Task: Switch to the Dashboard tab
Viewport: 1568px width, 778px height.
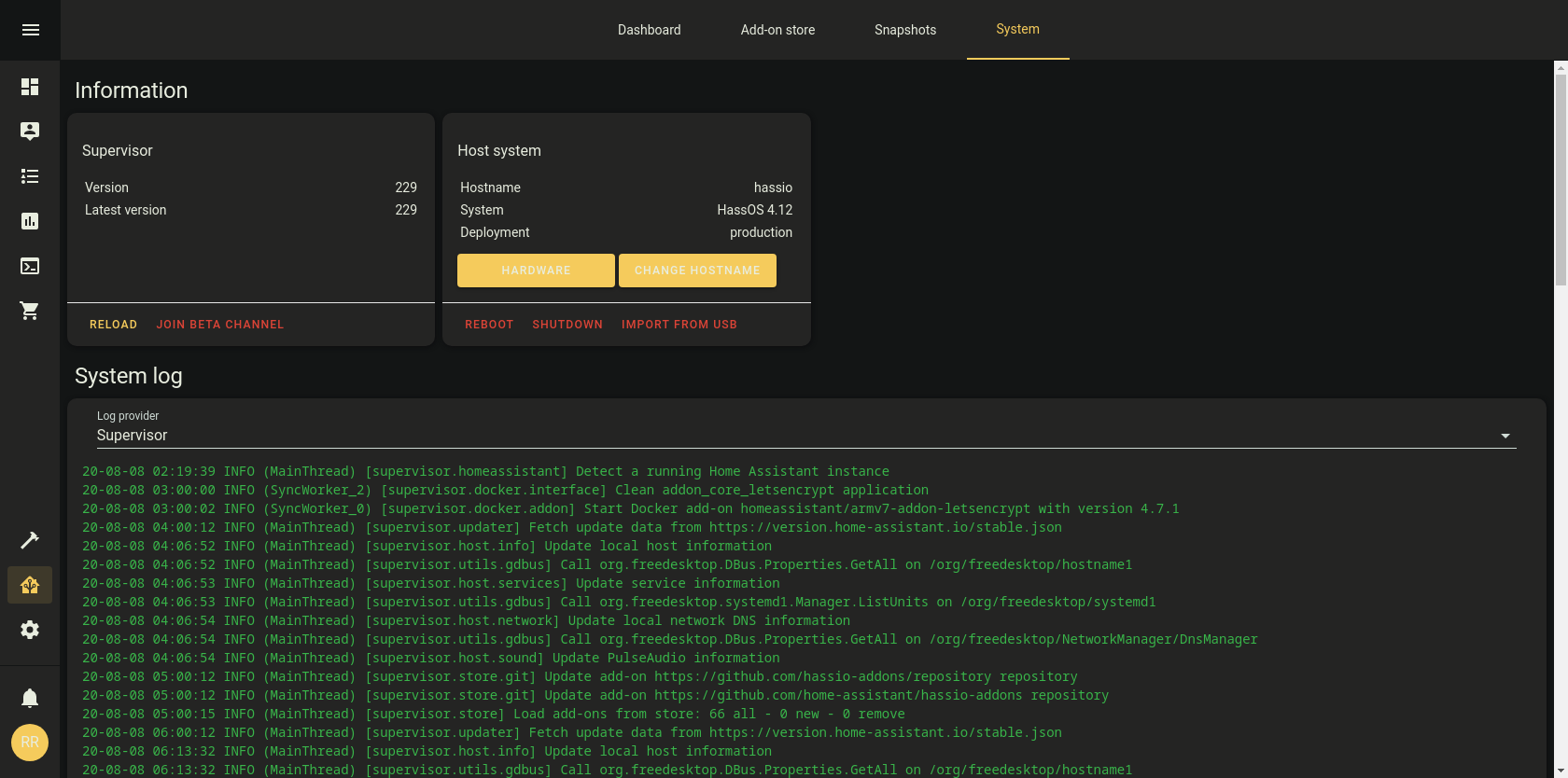Action: 650,30
